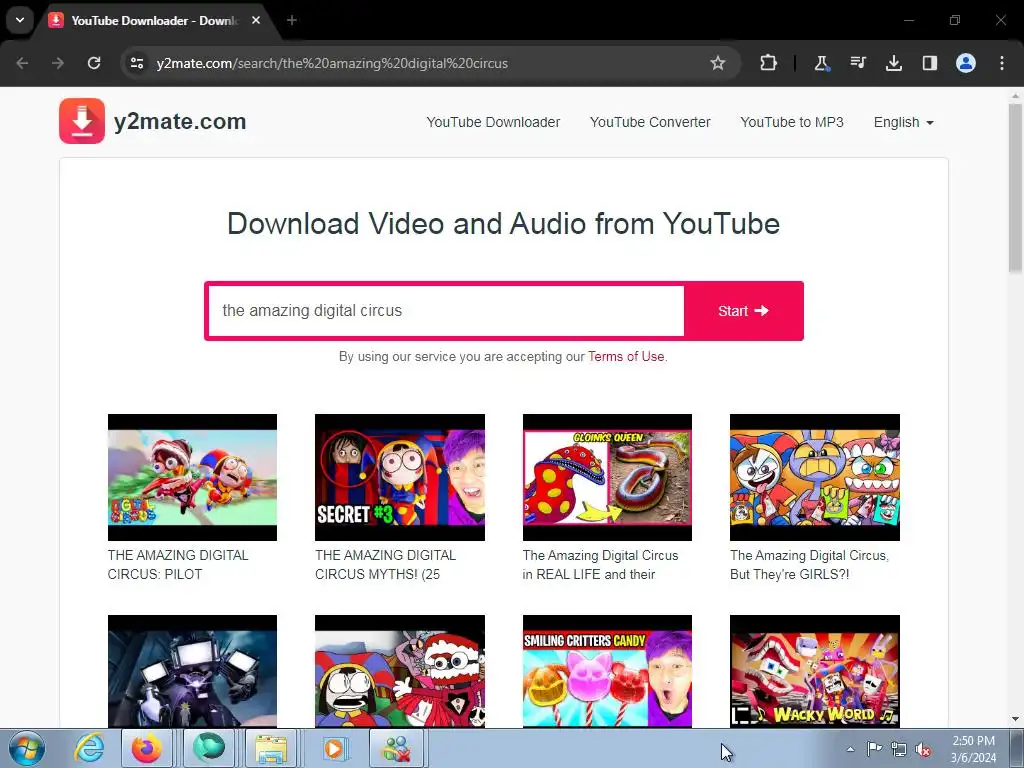Click title But They're GIRLS?!
The image size is (1024, 768).
point(809,565)
